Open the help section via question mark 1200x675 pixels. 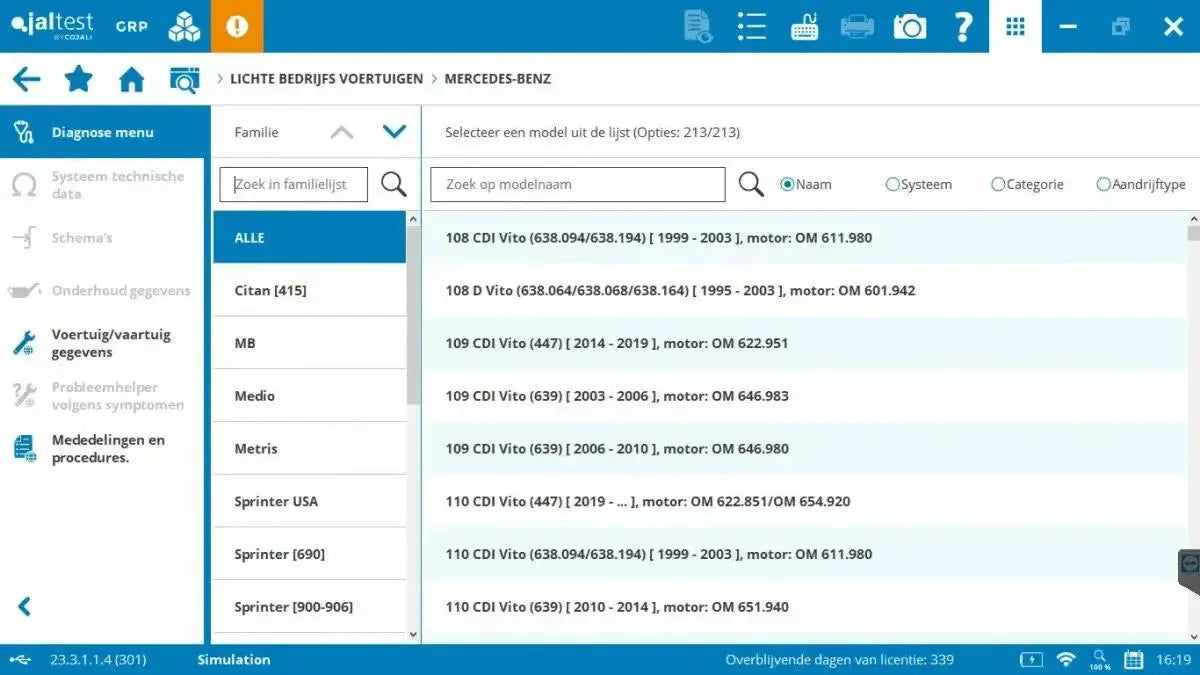[962, 26]
